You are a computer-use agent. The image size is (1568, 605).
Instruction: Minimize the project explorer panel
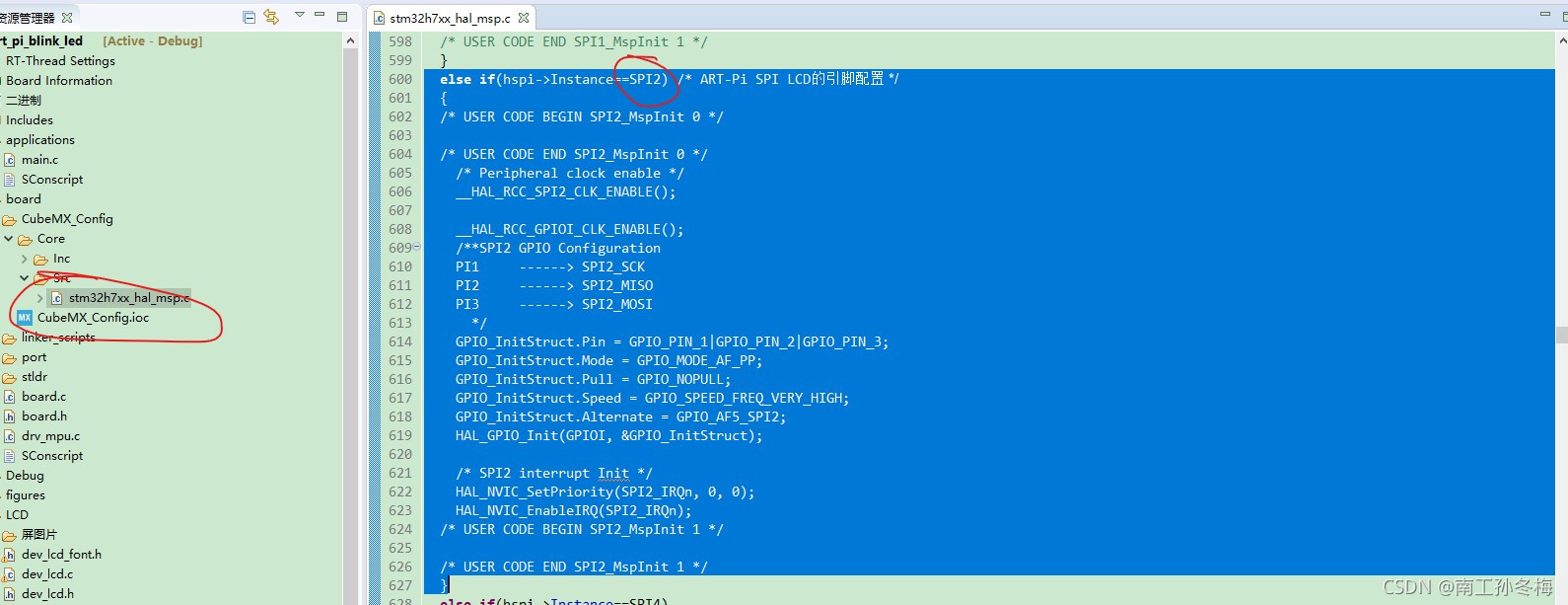tap(320, 15)
